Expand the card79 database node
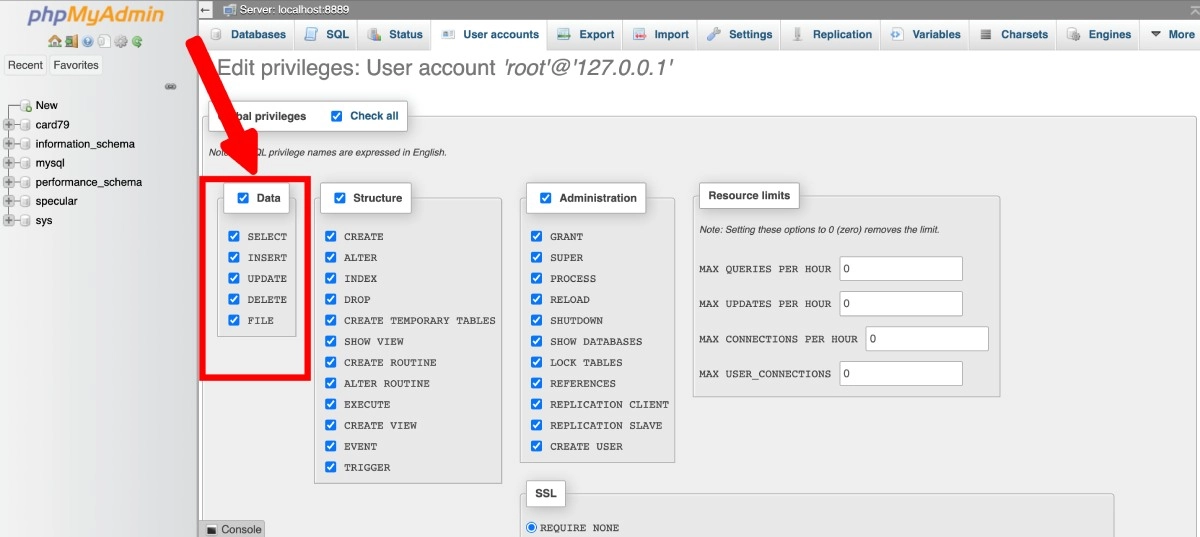1200x537 pixels. click(x=9, y=125)
